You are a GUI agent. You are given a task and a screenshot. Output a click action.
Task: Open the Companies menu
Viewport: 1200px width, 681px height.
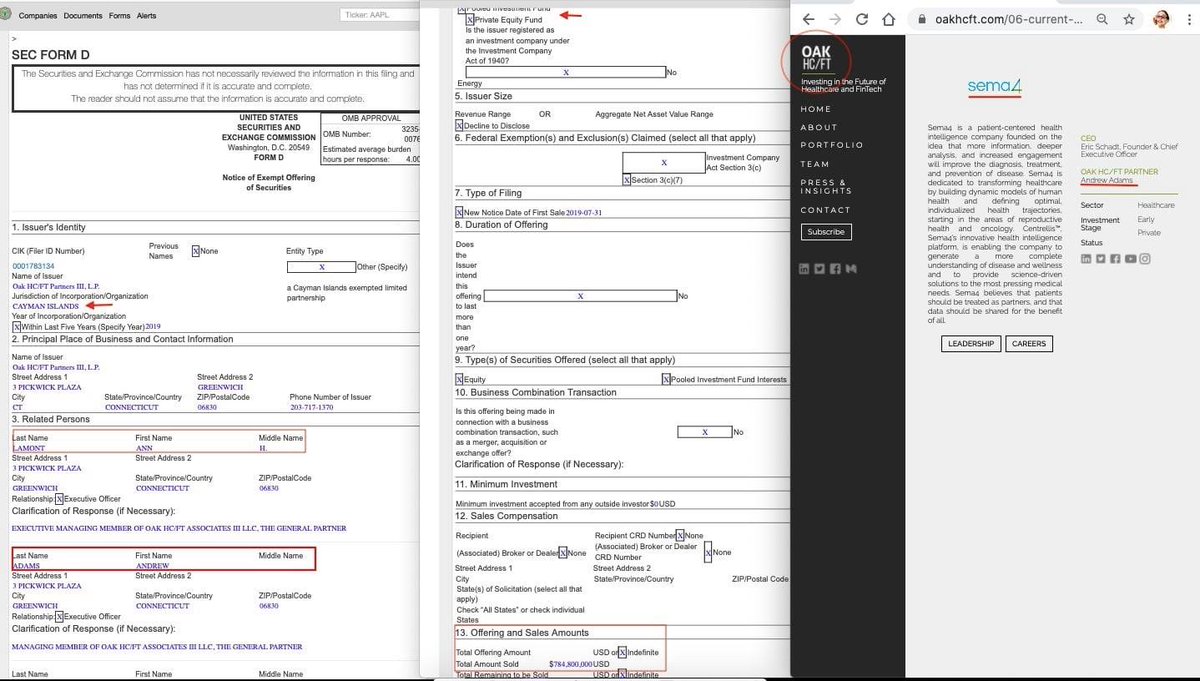tap(38, 16)
